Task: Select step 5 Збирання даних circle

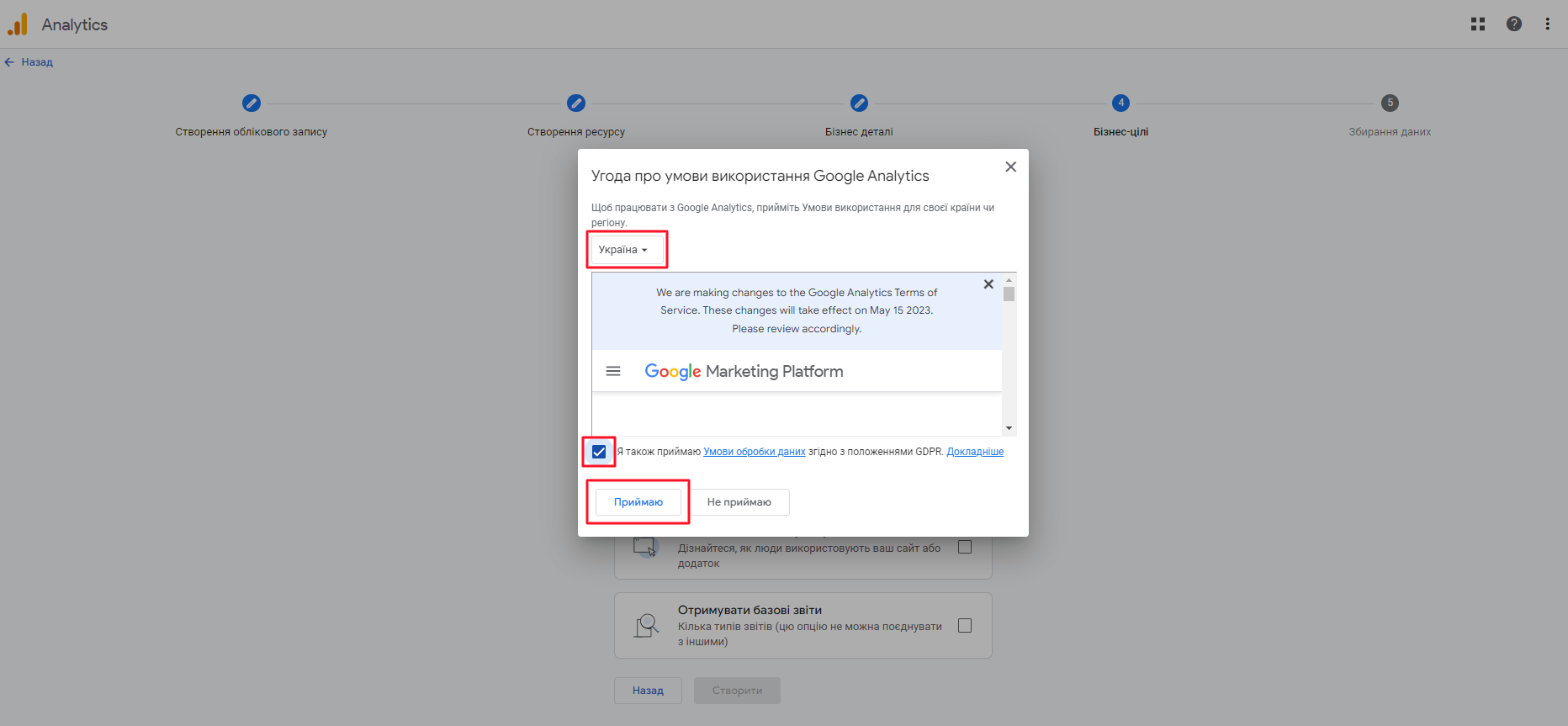Action: tap(1390, 103)
